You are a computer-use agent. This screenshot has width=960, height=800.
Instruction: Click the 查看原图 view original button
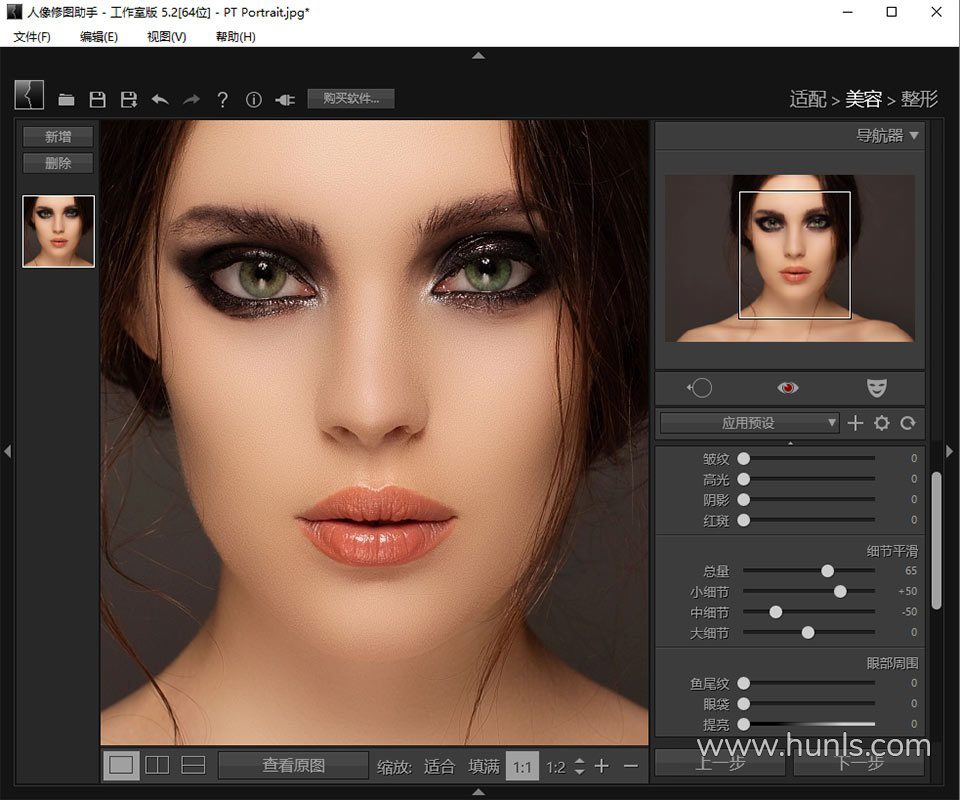293,765
